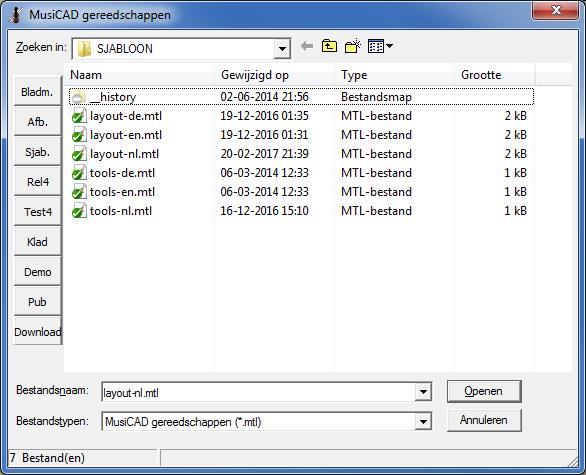Open the Demo shortcut
This screenshot has height=475, width=586.
(x=37, y=272)
